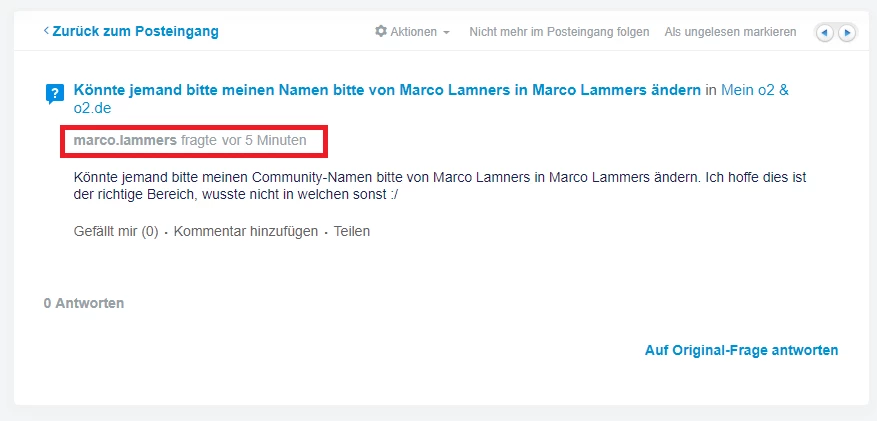Click the vor 5 Minuten timestamp
The image size is (877, 421).
[264, 141]
